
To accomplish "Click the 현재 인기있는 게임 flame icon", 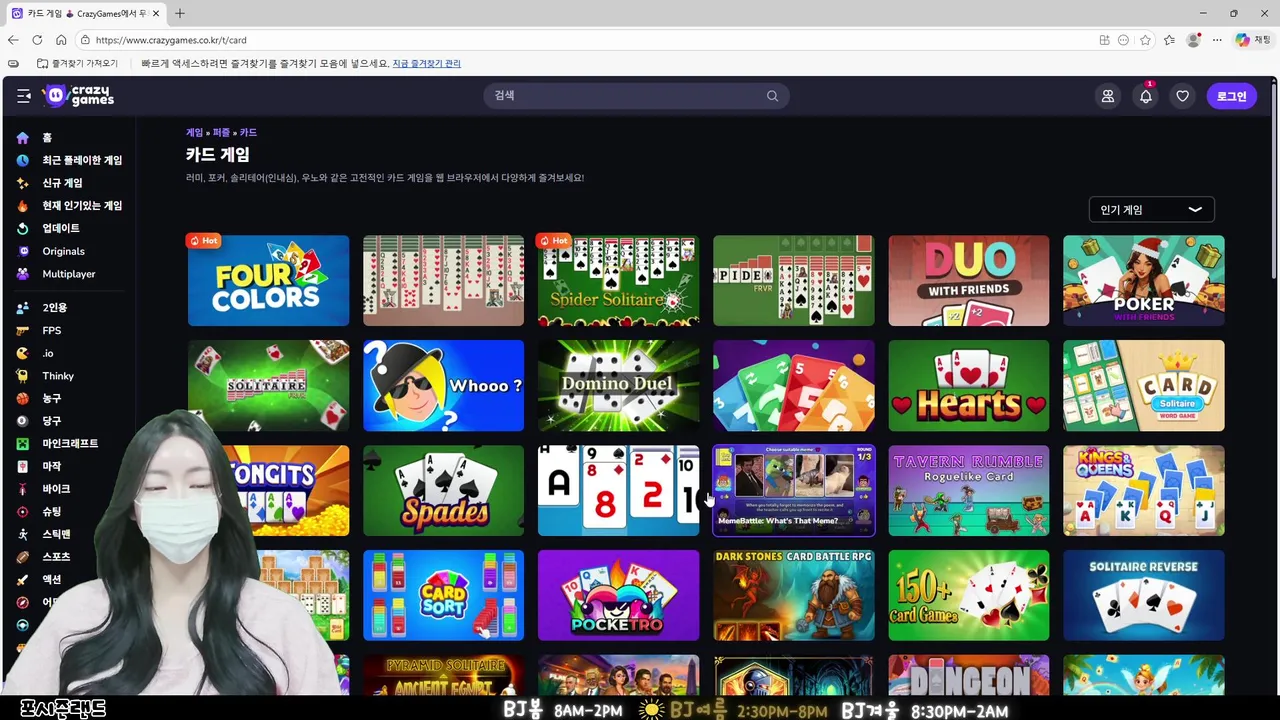I will [x=22, y=206].
